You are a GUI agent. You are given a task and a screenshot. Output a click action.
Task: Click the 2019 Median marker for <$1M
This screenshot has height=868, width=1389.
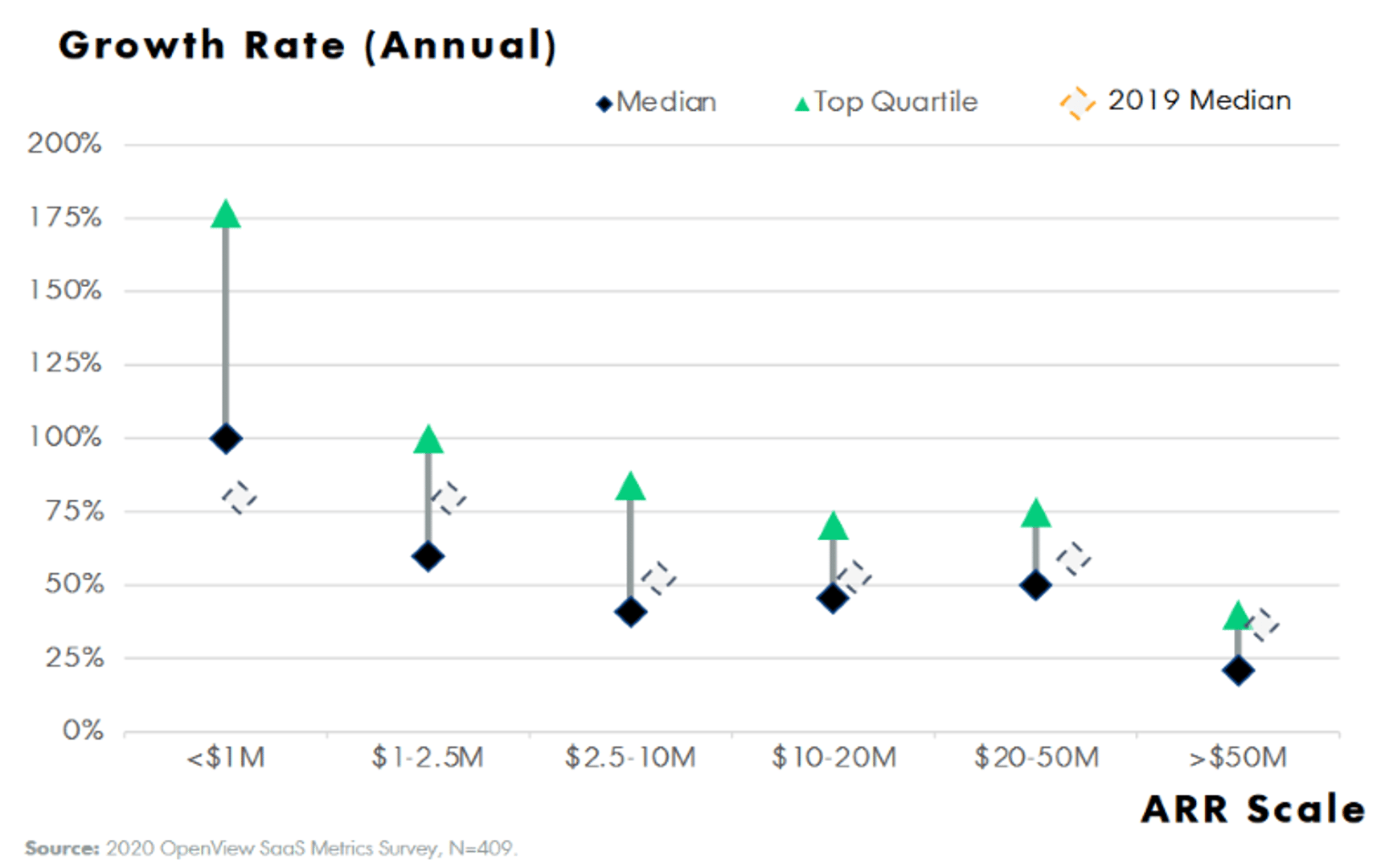240,498
